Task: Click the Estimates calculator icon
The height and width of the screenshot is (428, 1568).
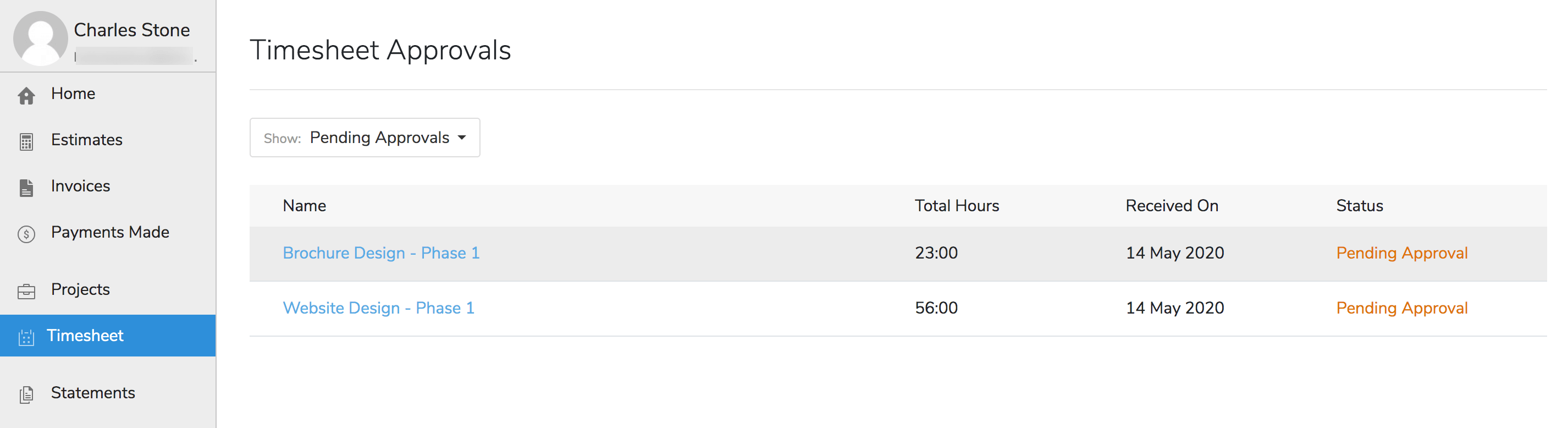Action: [x=26, y=142]
